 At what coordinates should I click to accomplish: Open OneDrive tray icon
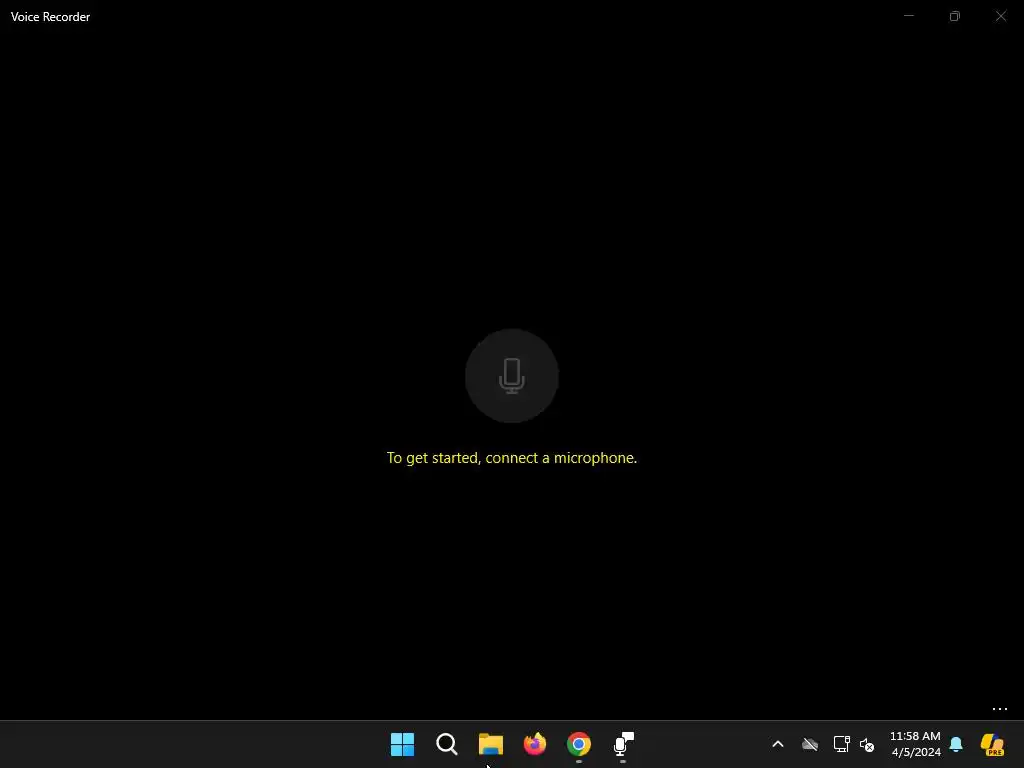click(x=810, y=744)
